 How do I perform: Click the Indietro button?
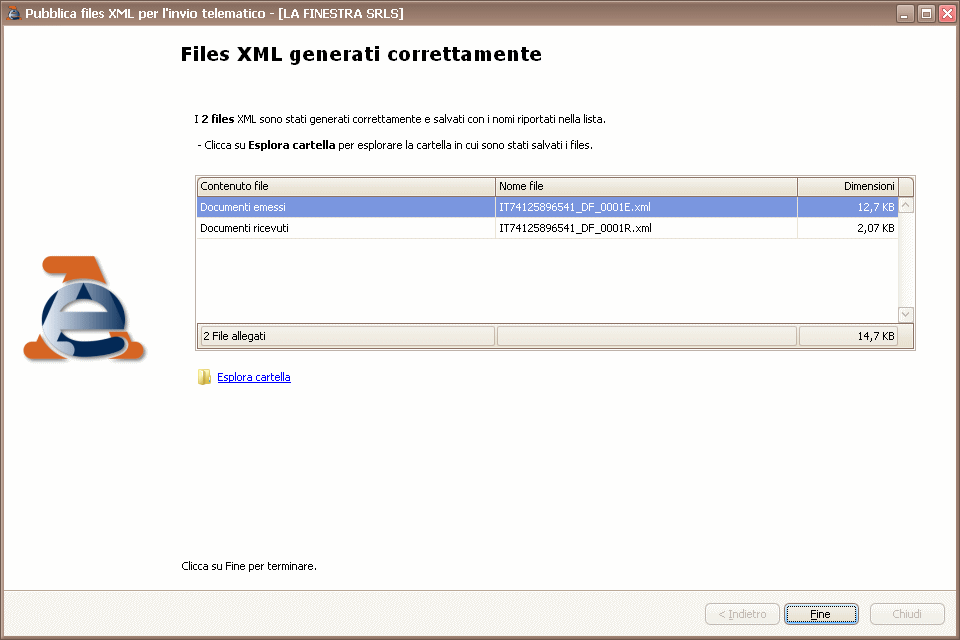pyautogui.click(x=741, y=614)
